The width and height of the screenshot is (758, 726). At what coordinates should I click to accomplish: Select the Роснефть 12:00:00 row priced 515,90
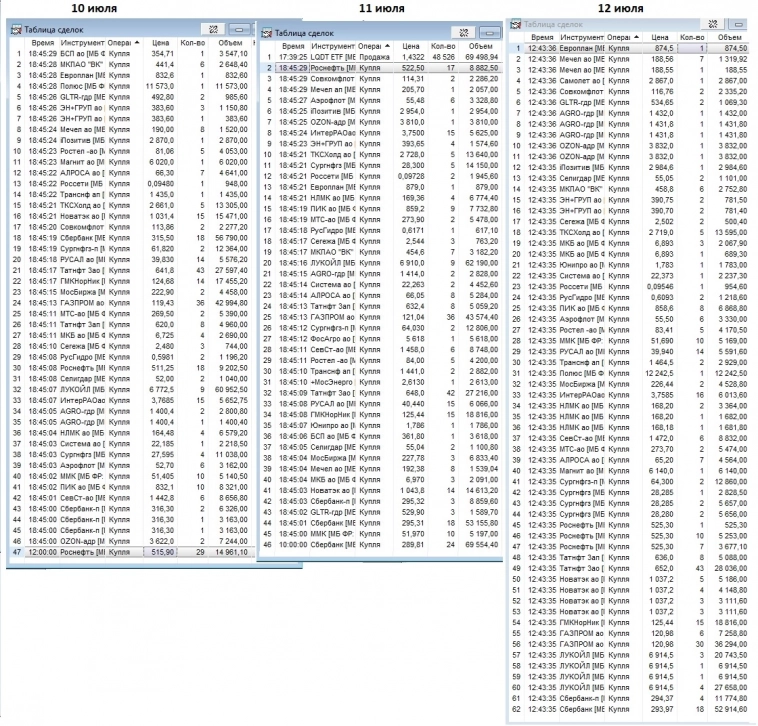click(x=130, y=550)
